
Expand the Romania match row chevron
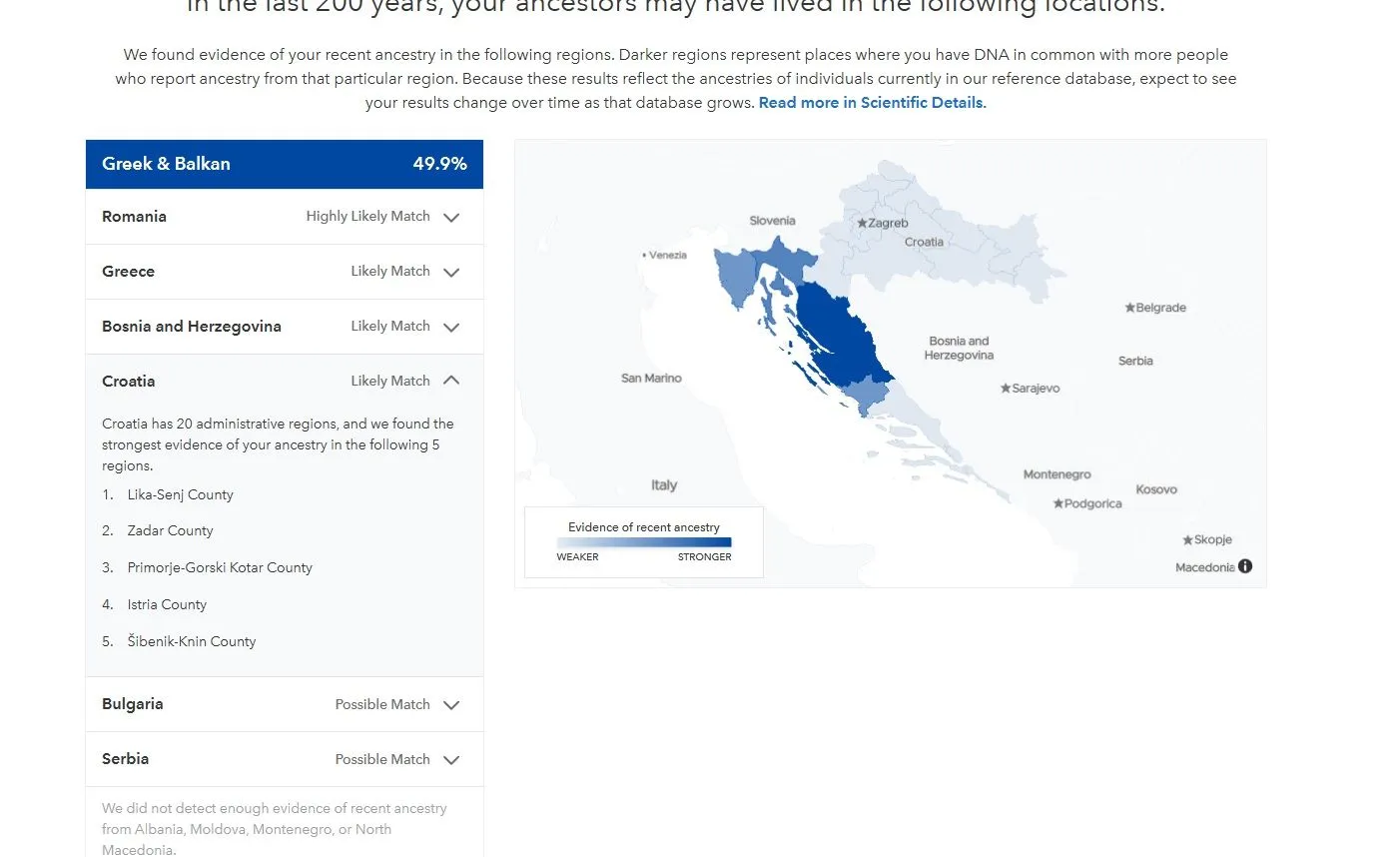pyautogui.click(x=451, y=217)
